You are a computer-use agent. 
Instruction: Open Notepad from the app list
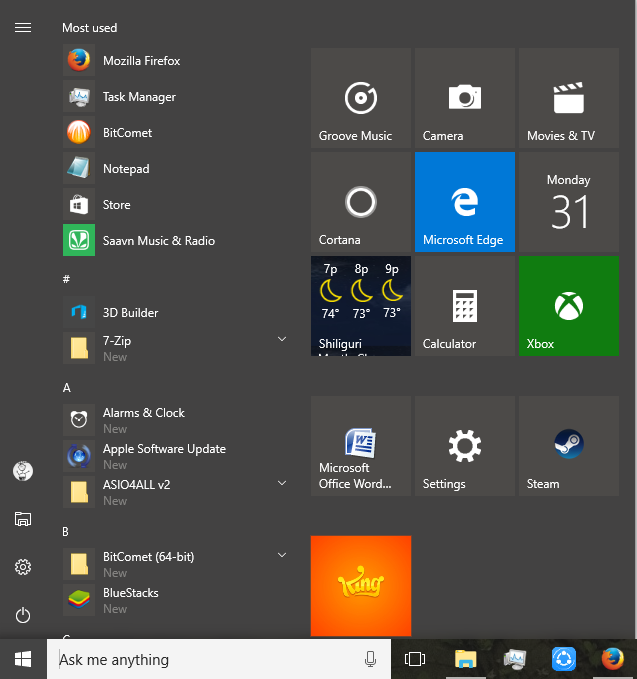175,168
